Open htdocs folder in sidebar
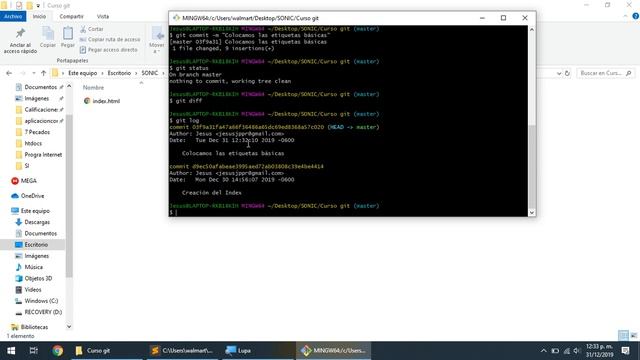Screen dimensions: 640x360 coord(29,143)
